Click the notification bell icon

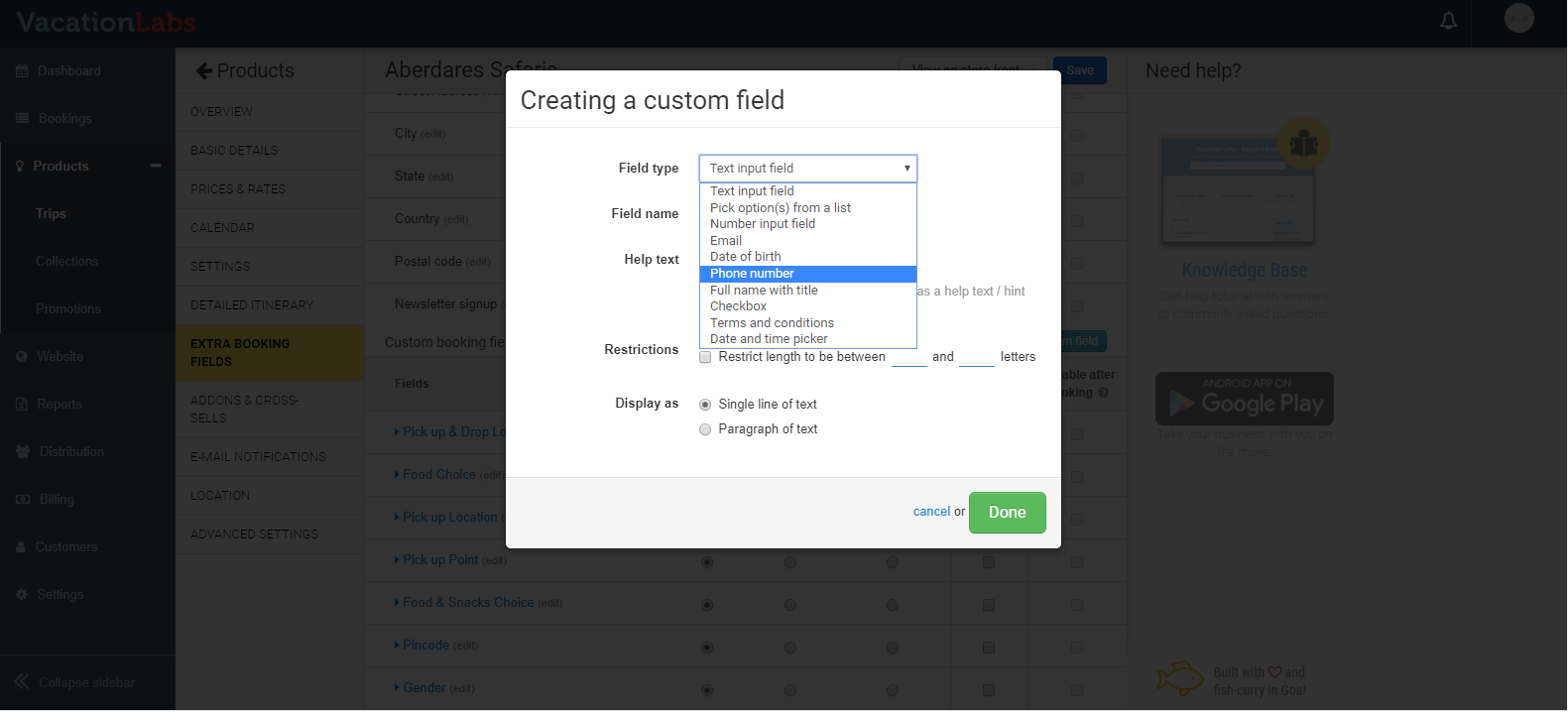pos(1448,21)
